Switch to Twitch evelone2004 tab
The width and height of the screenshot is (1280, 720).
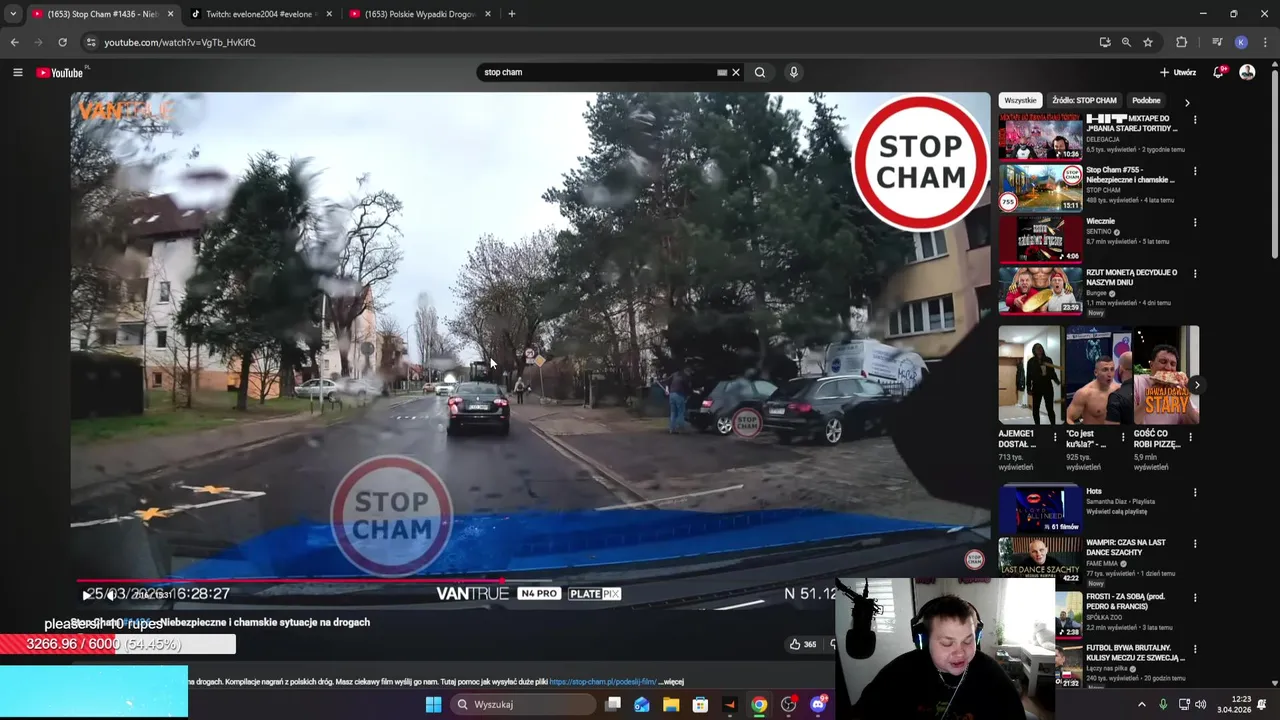click(261, 14)
